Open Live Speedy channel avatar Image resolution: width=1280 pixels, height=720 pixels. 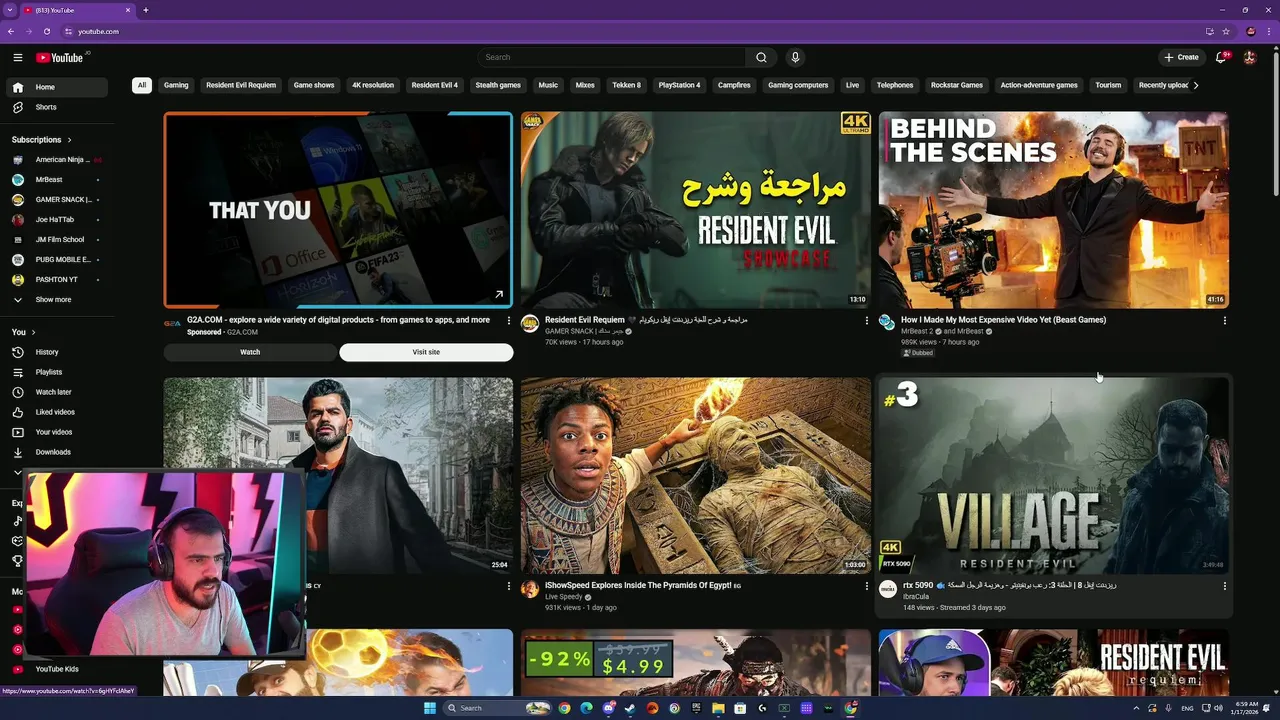pyautogui.click(x=530, y=589)
